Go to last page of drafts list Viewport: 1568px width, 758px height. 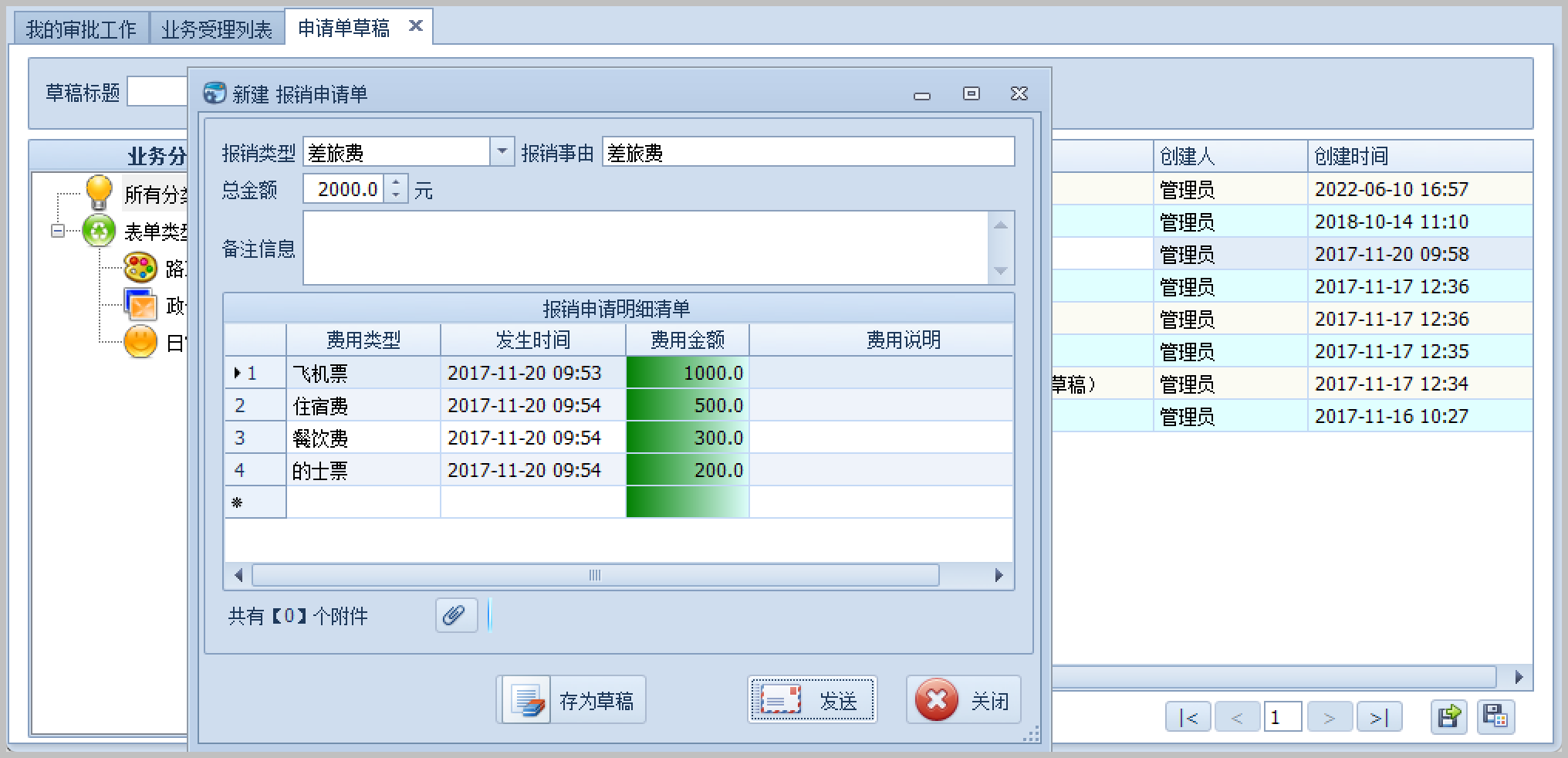point(1379,717)
